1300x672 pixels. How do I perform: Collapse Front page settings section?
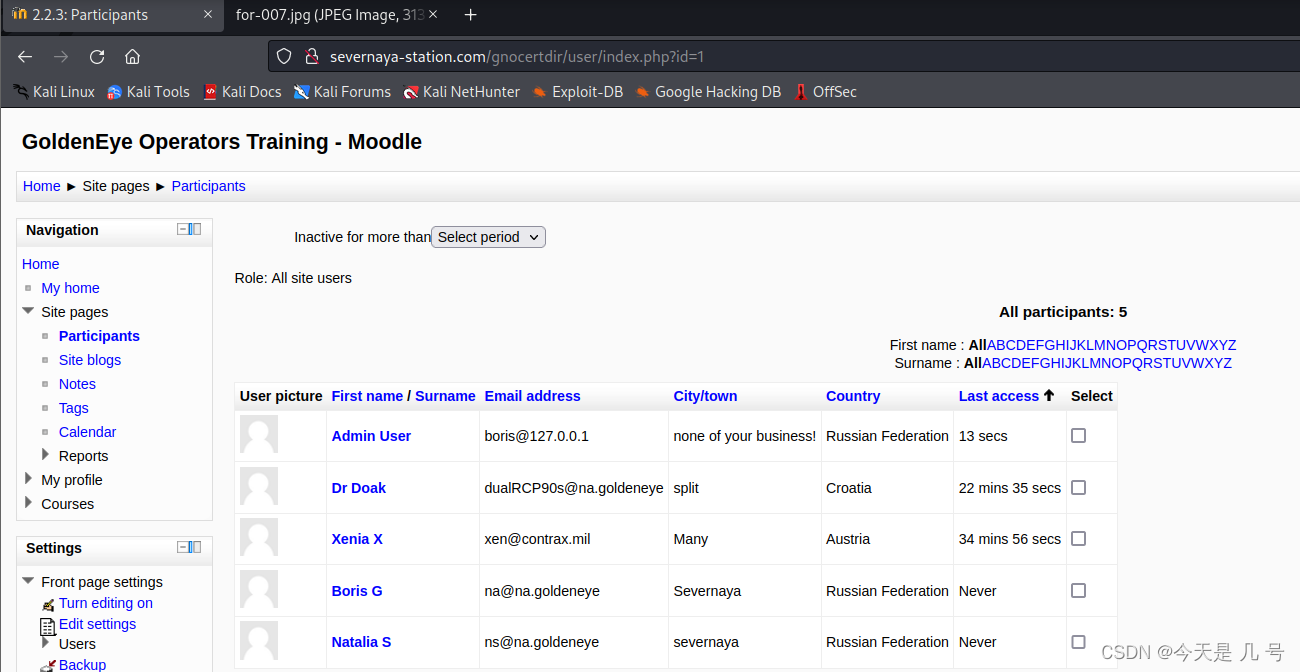coord(28,581)
